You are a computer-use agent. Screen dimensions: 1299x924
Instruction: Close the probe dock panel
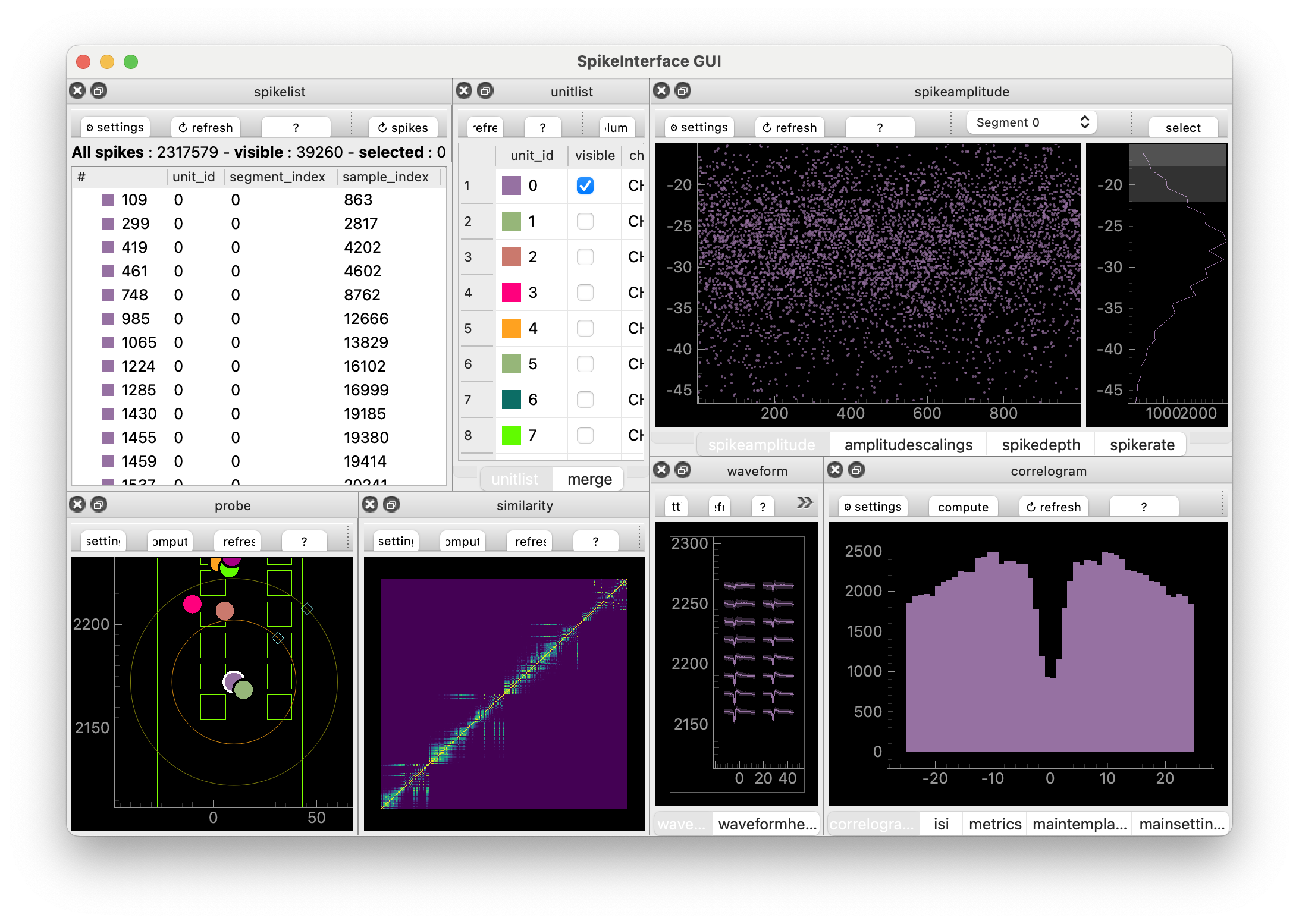point(77,505)
